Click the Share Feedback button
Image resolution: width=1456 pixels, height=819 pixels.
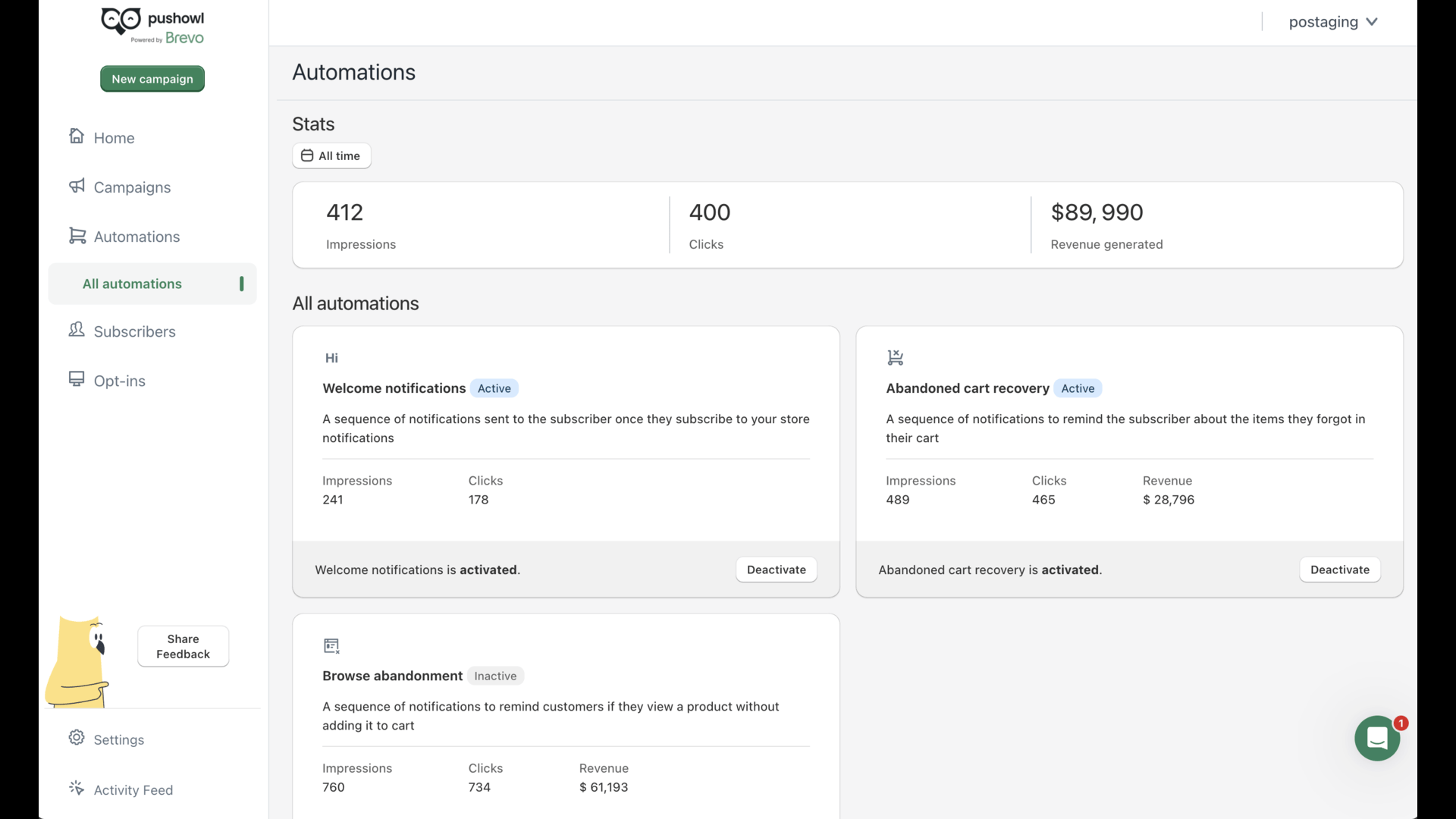(x=183, y=646)
